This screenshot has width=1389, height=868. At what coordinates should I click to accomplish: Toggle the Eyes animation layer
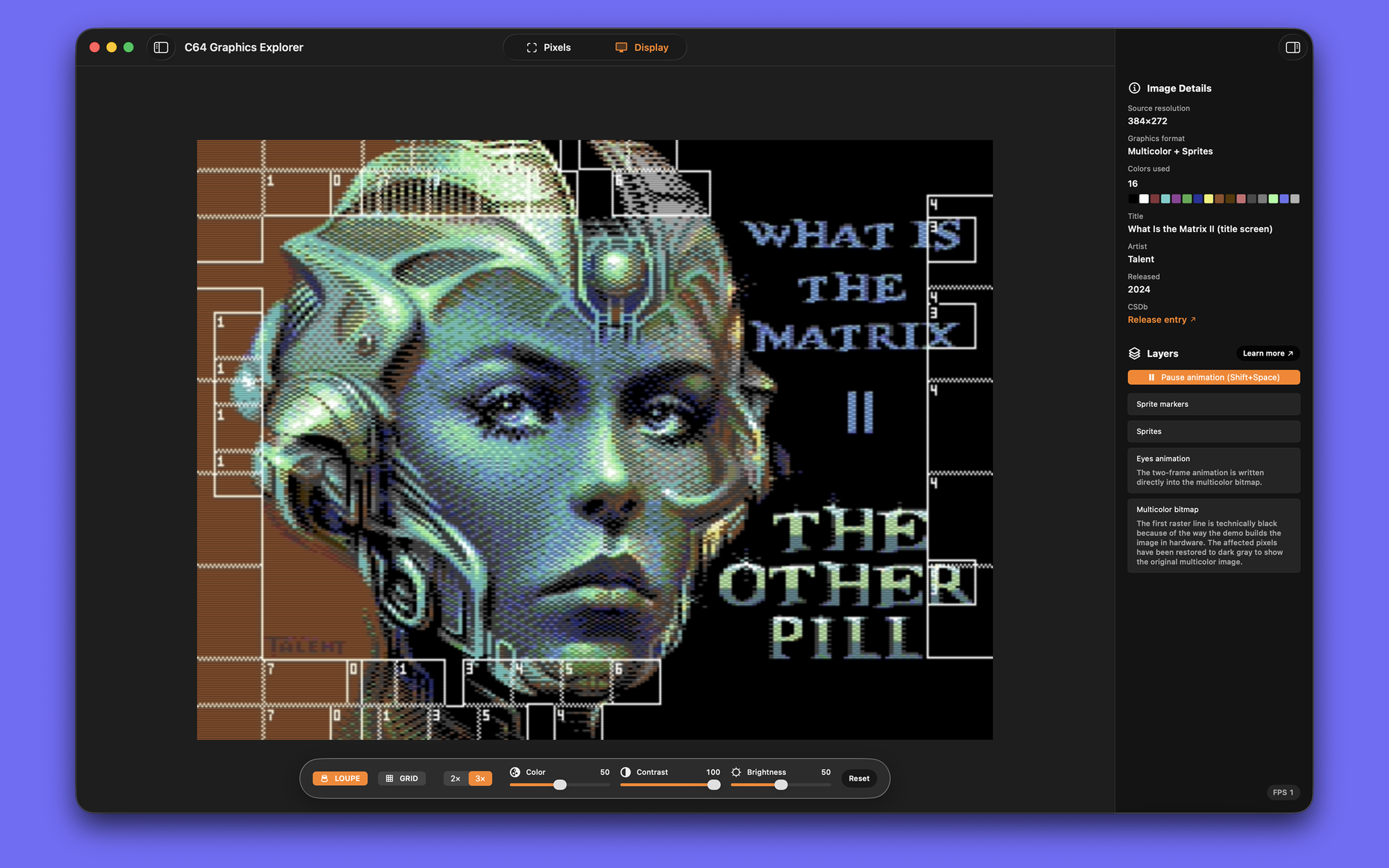[1213, 470]
